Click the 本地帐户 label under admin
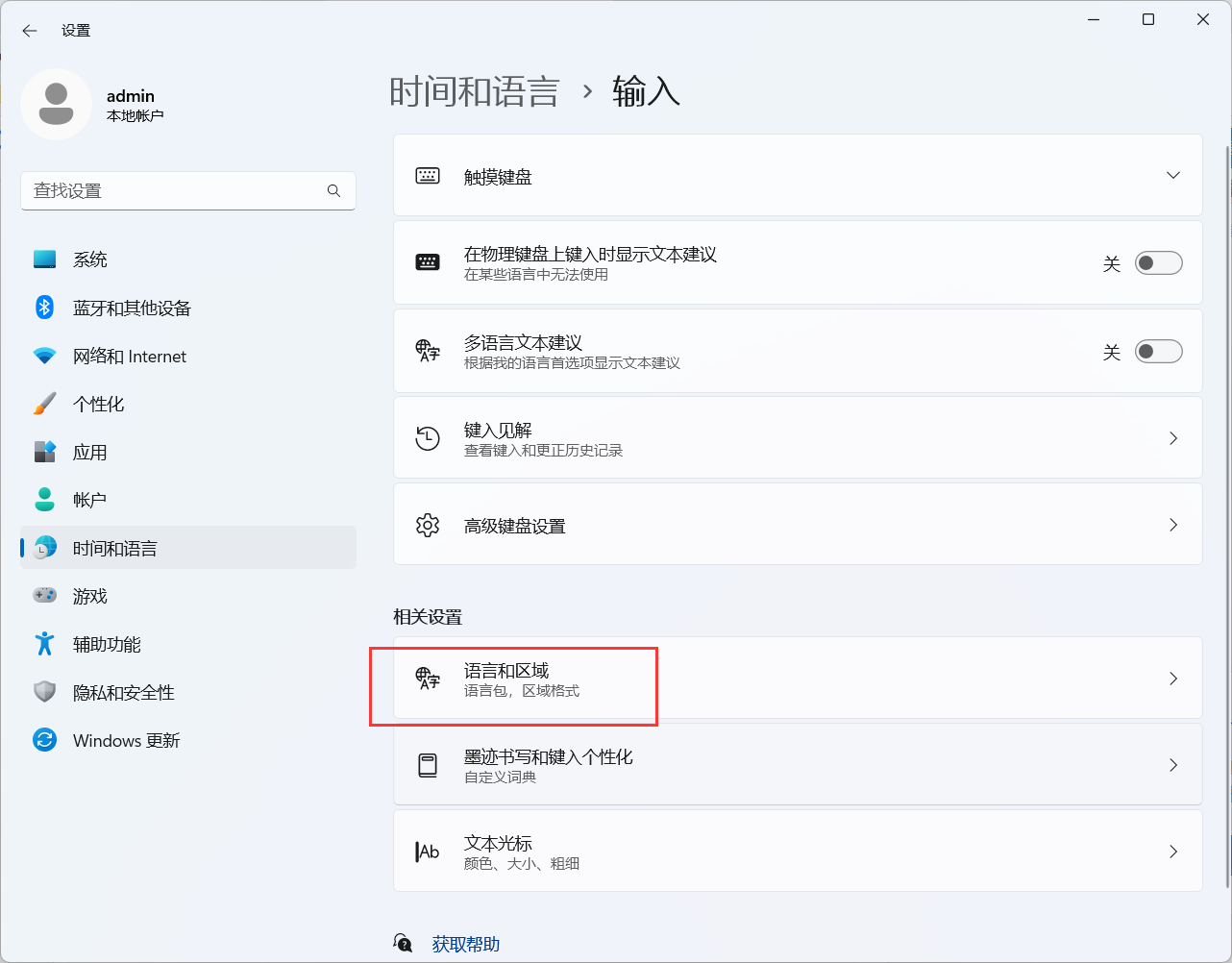The image size is (1232, 963). click(x=136, y=115)
